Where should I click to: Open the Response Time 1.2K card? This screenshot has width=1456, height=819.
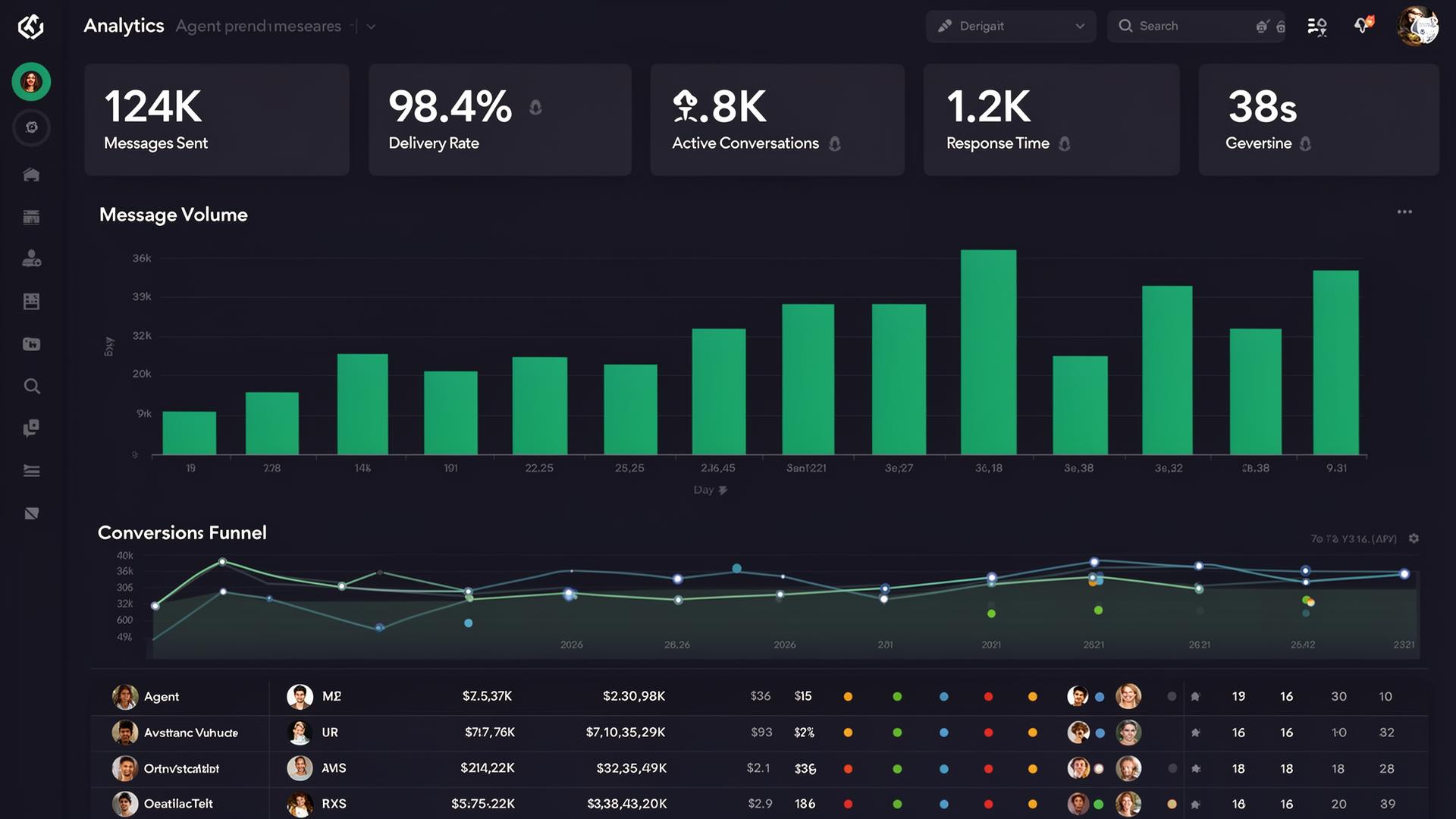(1051, 120)
